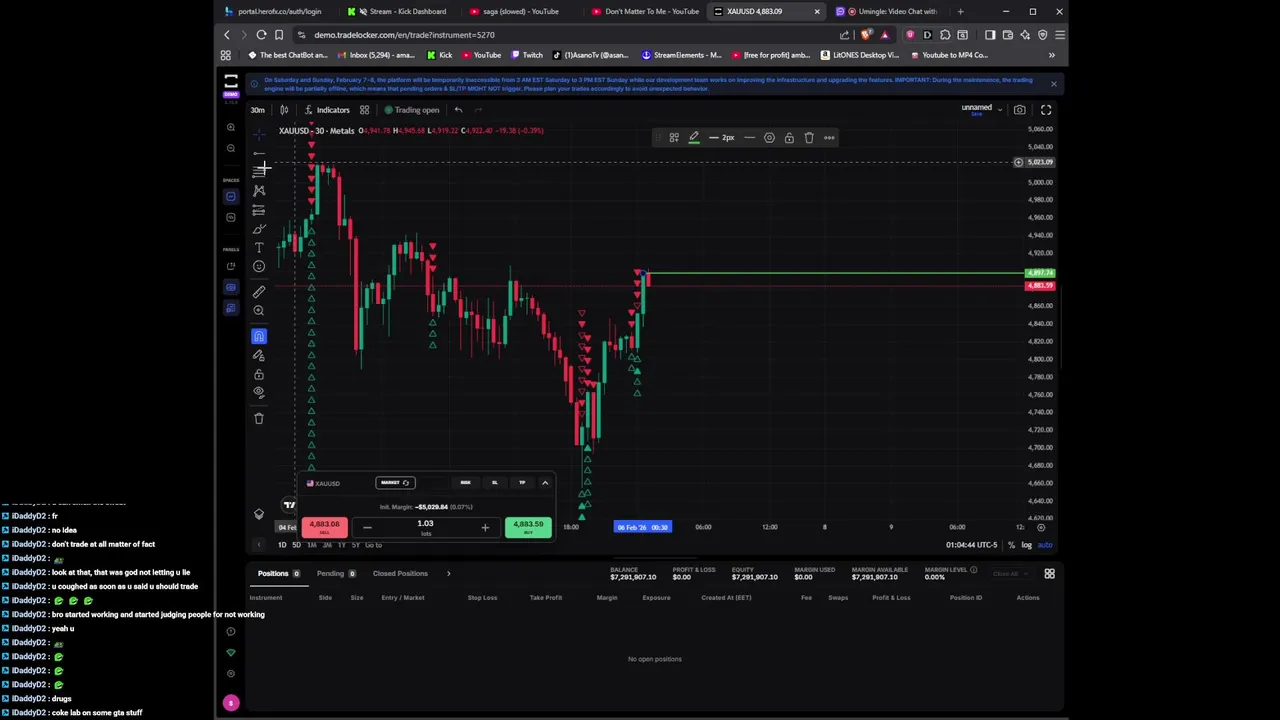Open the emoji sticker tool
The width and height of the screenshot is (1280, 720).
click(x=259, y=266)
